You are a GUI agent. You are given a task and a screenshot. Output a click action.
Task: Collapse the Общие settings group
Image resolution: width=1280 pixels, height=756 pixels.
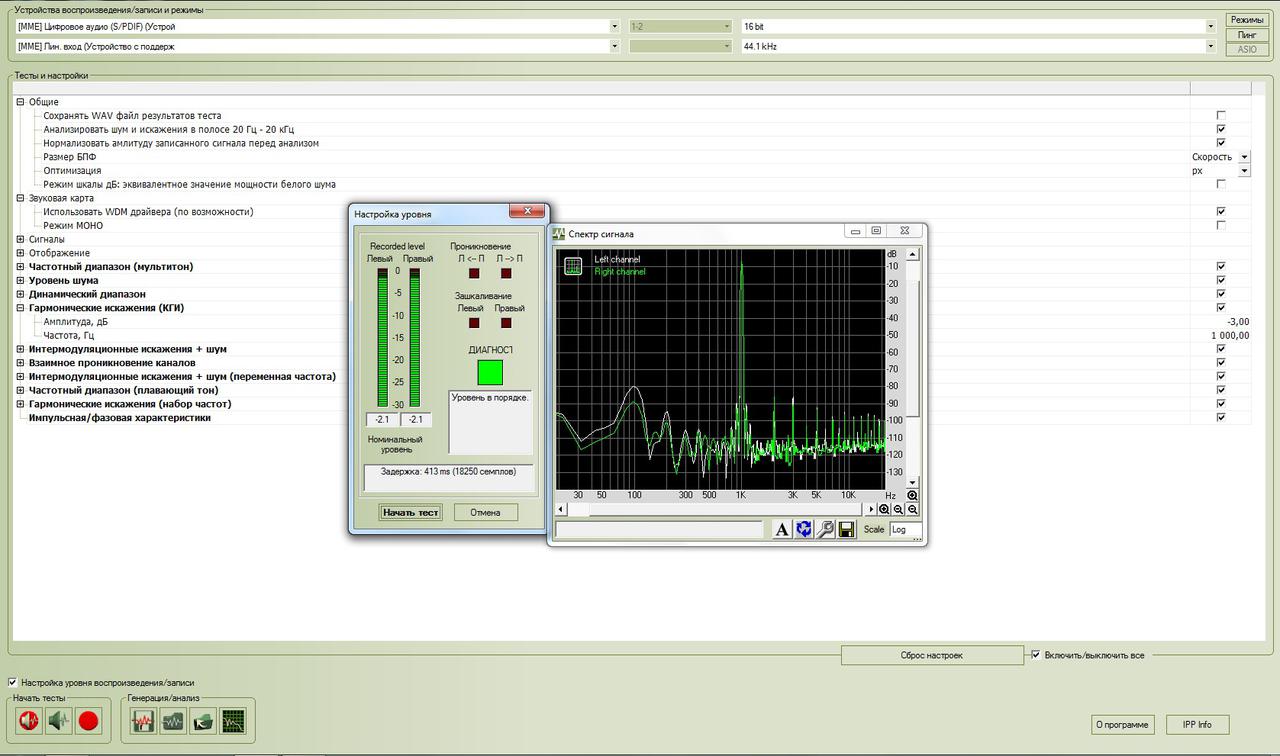click(x=20, y=102)
